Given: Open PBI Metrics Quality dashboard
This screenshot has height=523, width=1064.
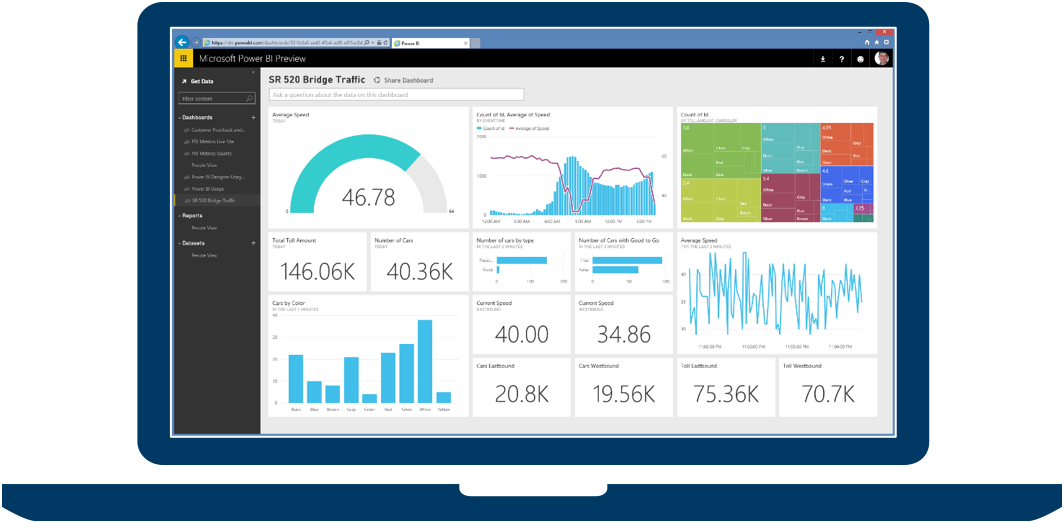Looking at the screenshot, I should tap(214, 153).
